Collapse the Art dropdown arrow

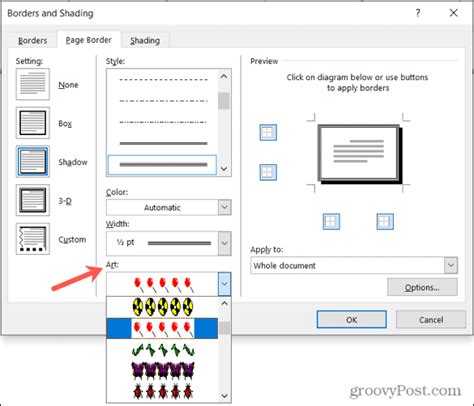pos(224,284)
